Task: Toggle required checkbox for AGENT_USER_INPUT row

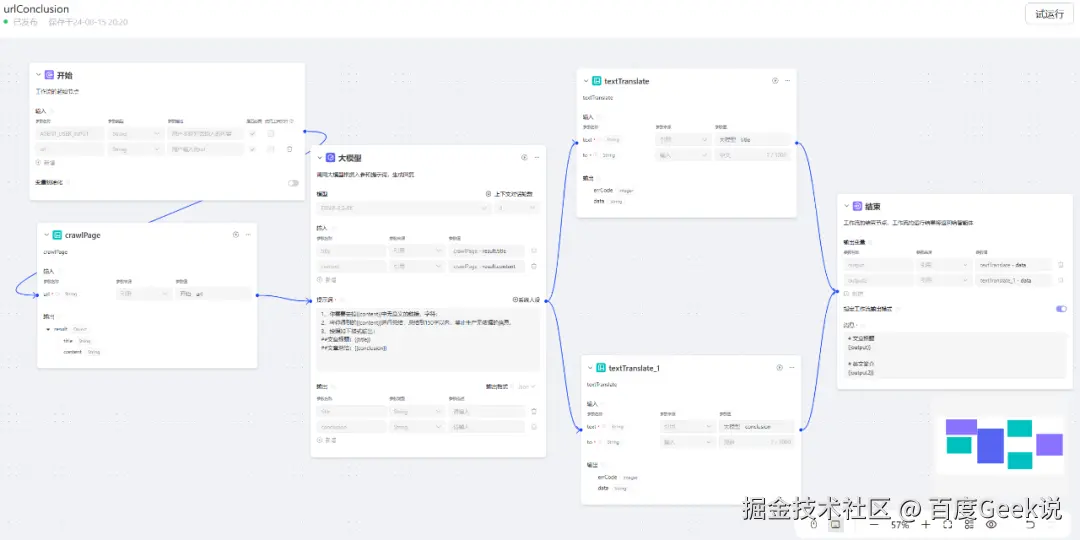Action: point(252,134)
